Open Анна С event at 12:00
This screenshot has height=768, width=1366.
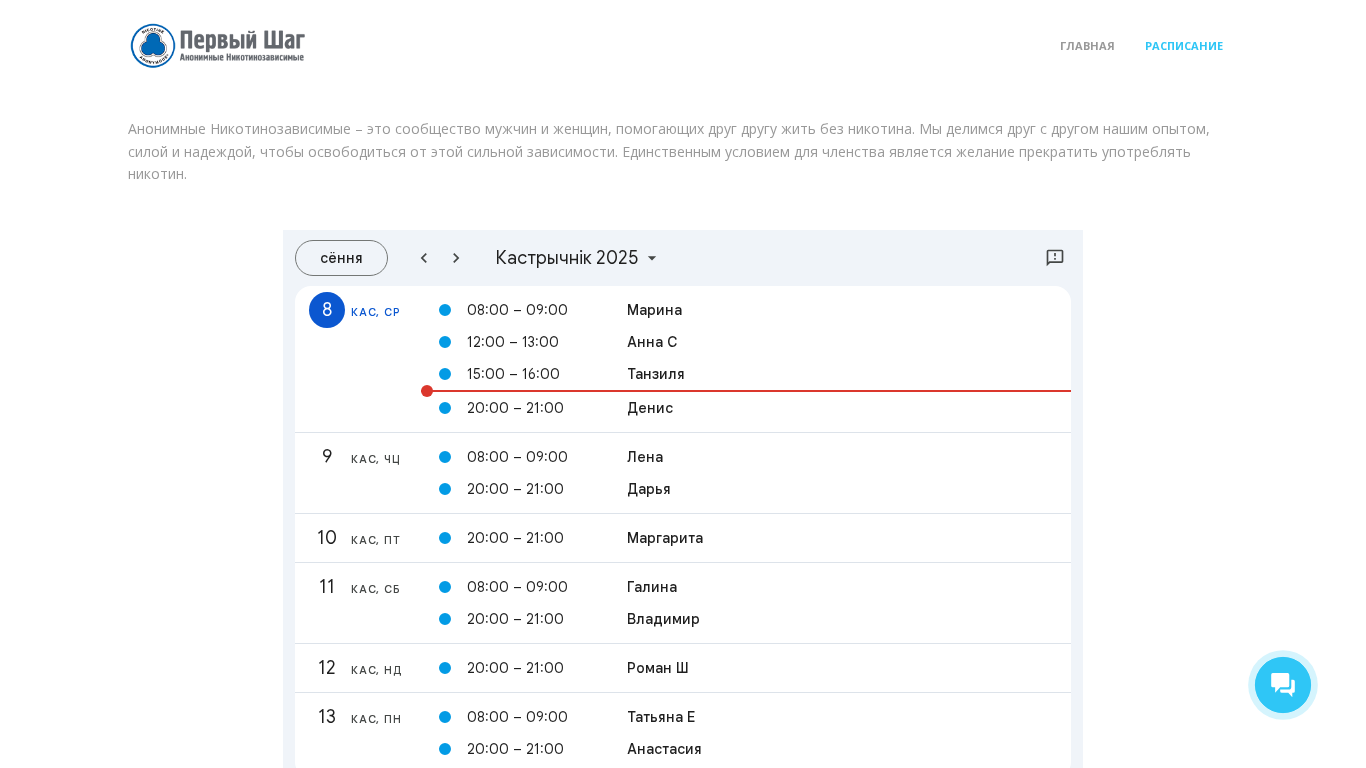652,342
